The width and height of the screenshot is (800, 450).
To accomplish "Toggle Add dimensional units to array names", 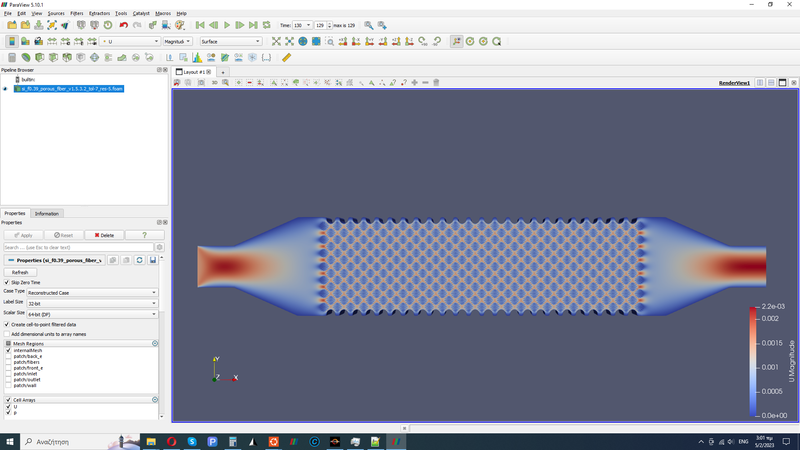I will click(8, 333).
